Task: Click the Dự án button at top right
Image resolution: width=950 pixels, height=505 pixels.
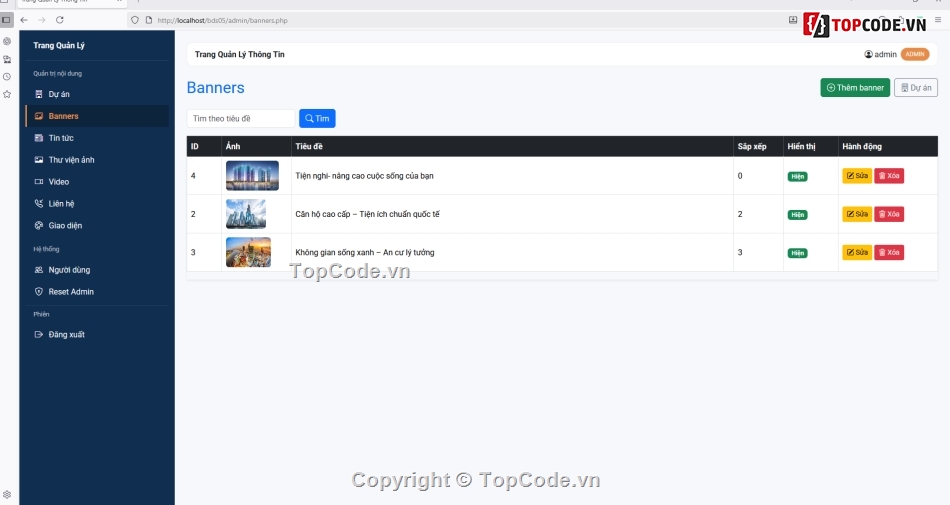Action: 915,87
